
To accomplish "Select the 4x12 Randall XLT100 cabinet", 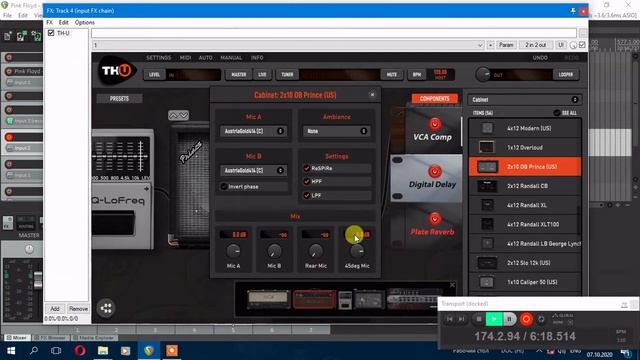I will click(525, 224).
